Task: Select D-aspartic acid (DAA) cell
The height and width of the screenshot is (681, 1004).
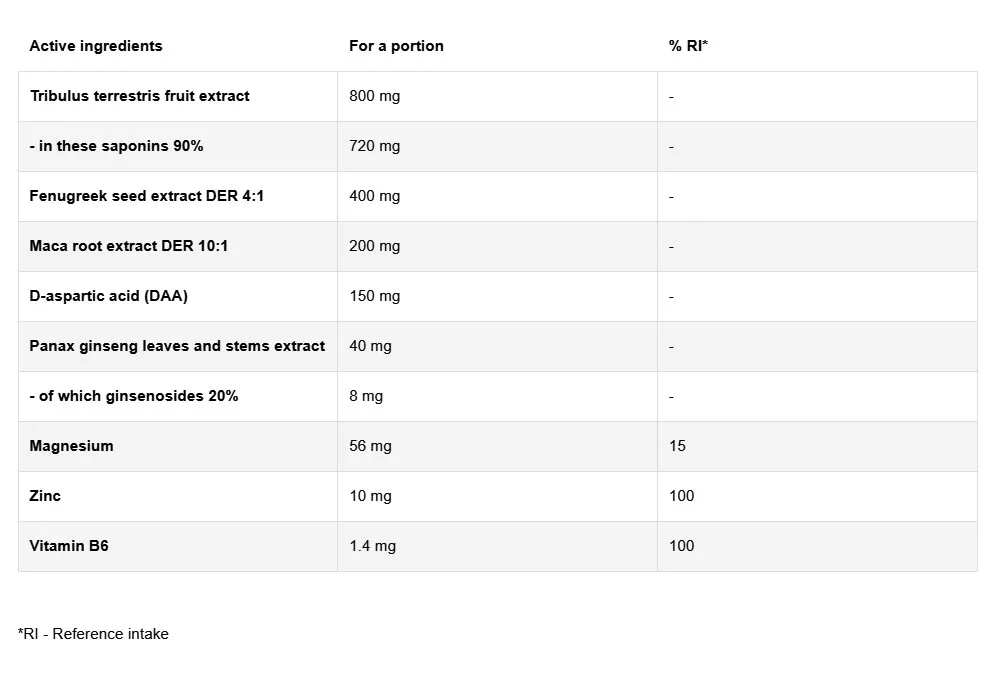Action: 109,296
